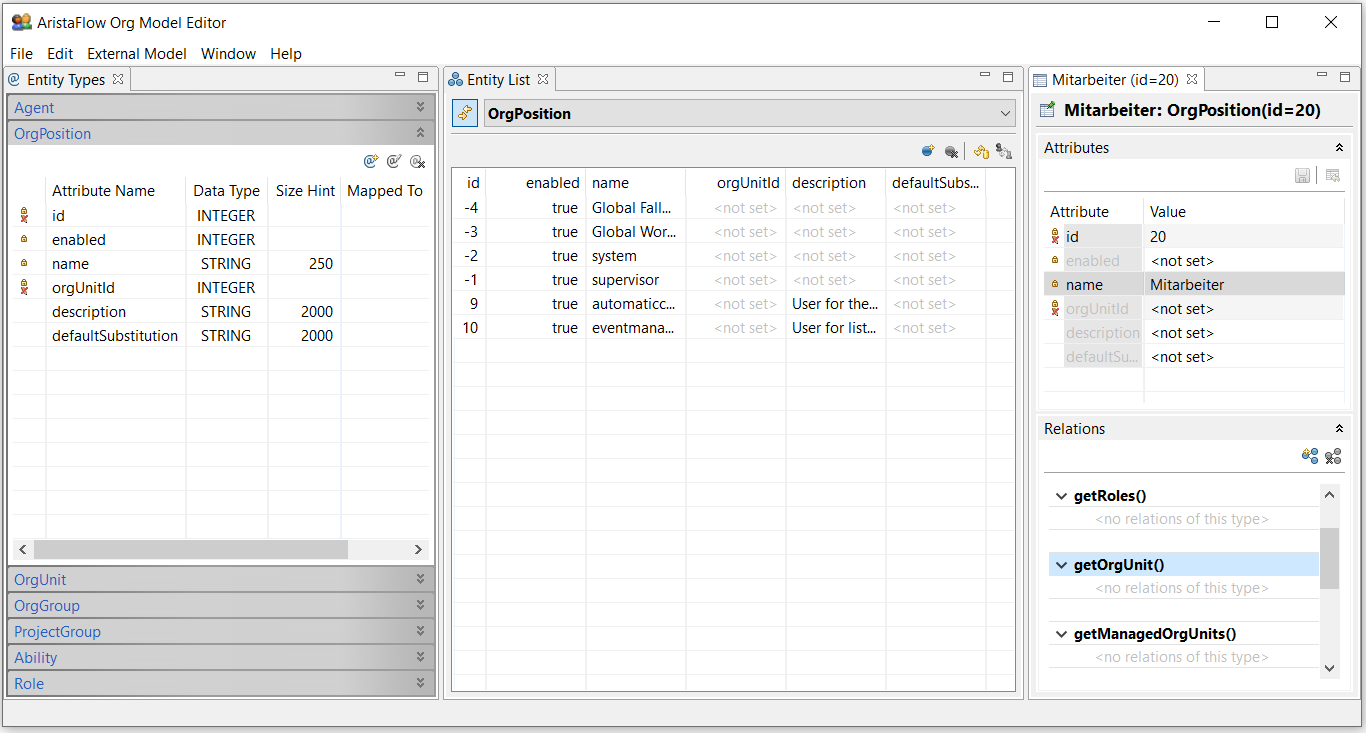This screenshot has height=733, width=1366.
Task: Click the key icon beside the id attribute row
Action: (24, 215)
